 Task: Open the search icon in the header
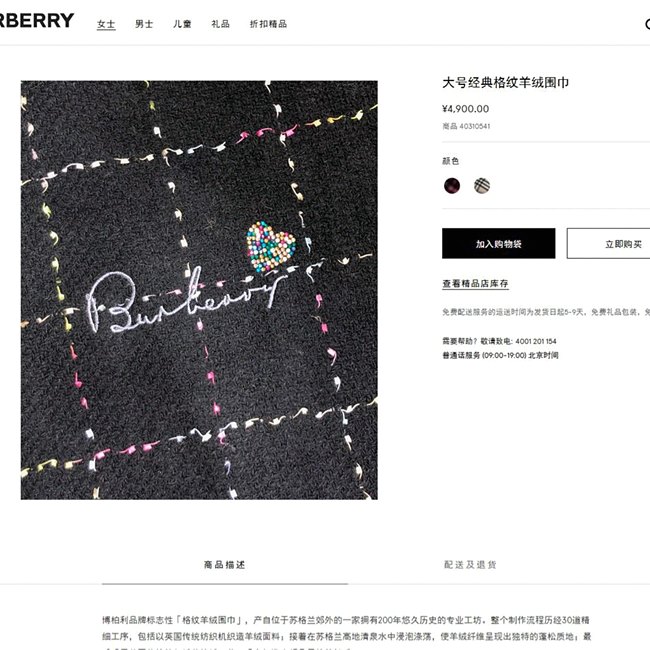pyautogui.click(x=647, y=24)
